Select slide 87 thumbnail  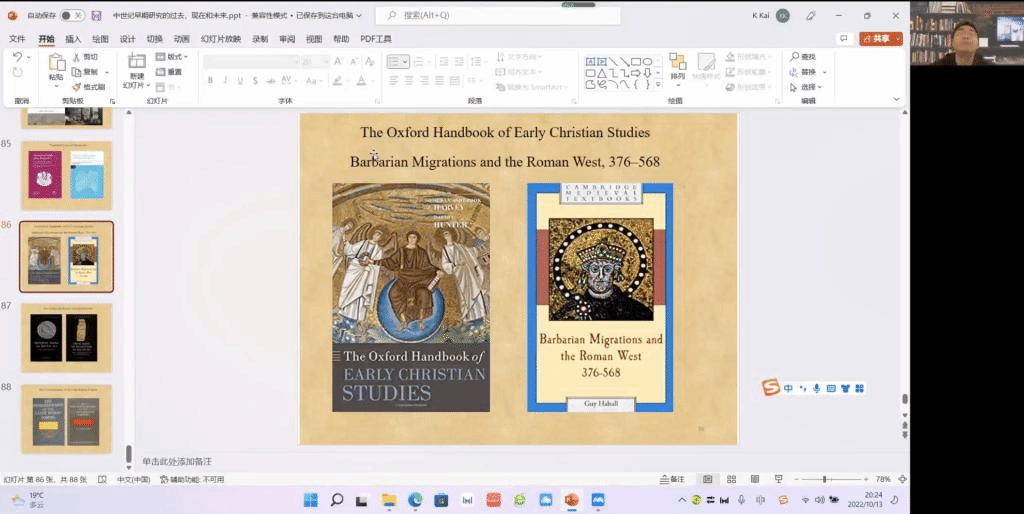(x=66, y=338)
